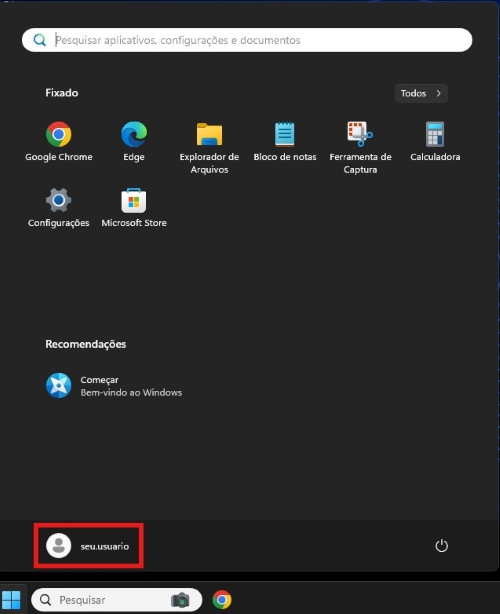Launch Microsoft Store

tap(134, 208)
